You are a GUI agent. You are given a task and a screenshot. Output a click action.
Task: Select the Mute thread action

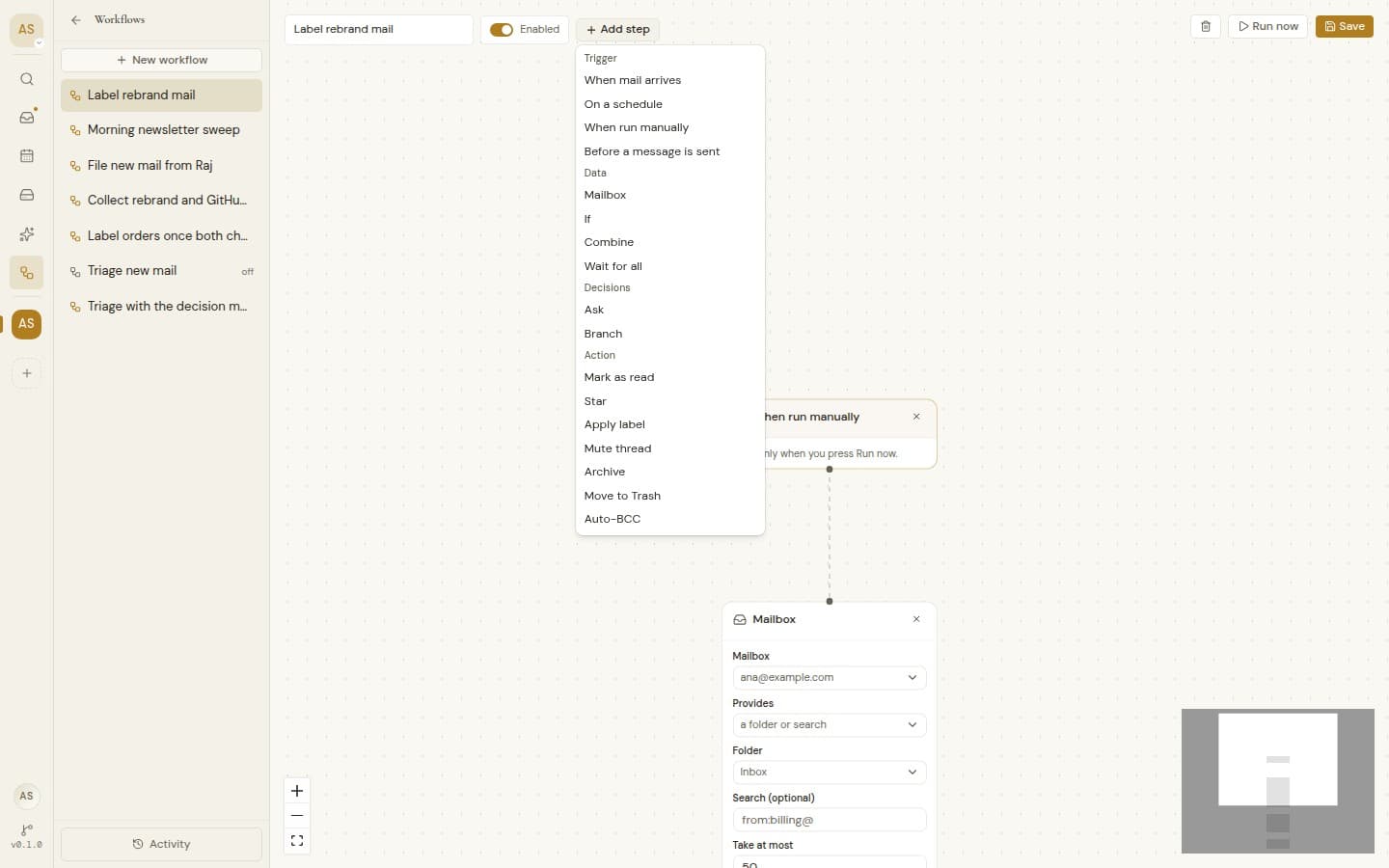pyautogui.click(x=670, y=448)
